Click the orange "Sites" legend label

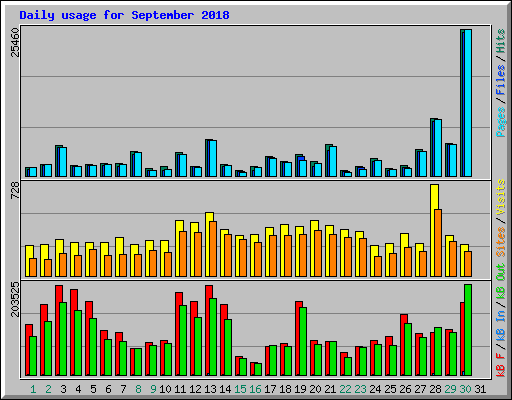(x=501, y=242)
